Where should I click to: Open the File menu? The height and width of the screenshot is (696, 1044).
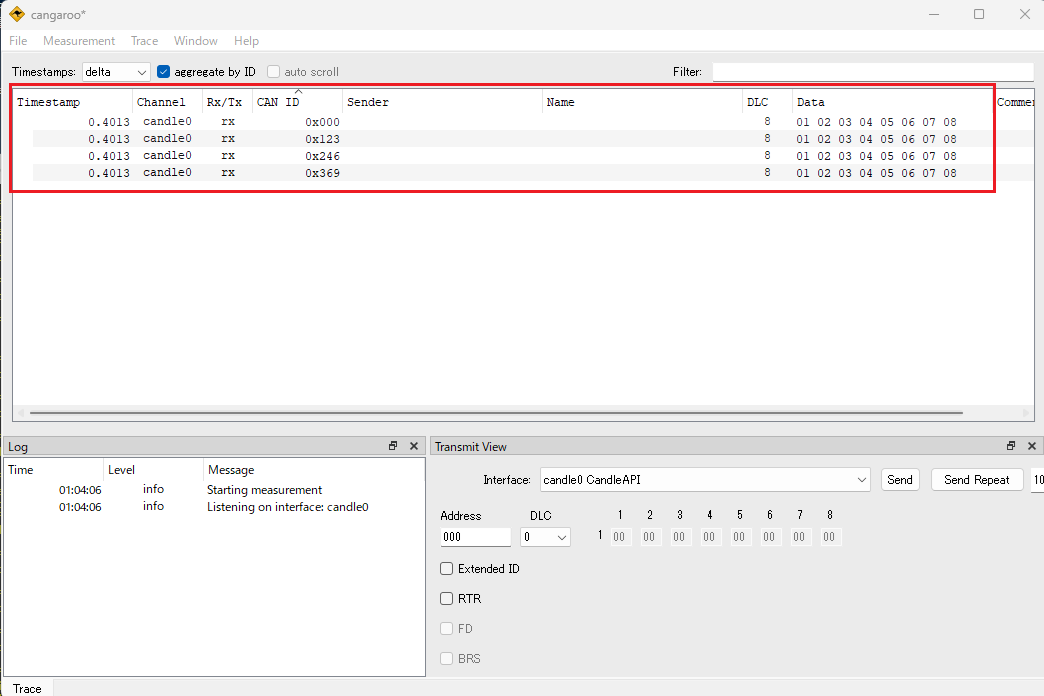[x=18, y=41]
